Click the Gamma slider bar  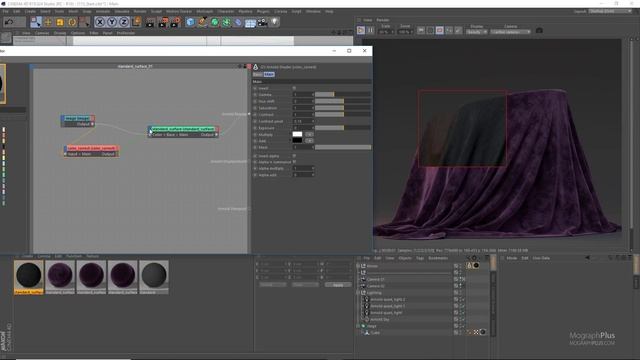click(x=343, y=95)
